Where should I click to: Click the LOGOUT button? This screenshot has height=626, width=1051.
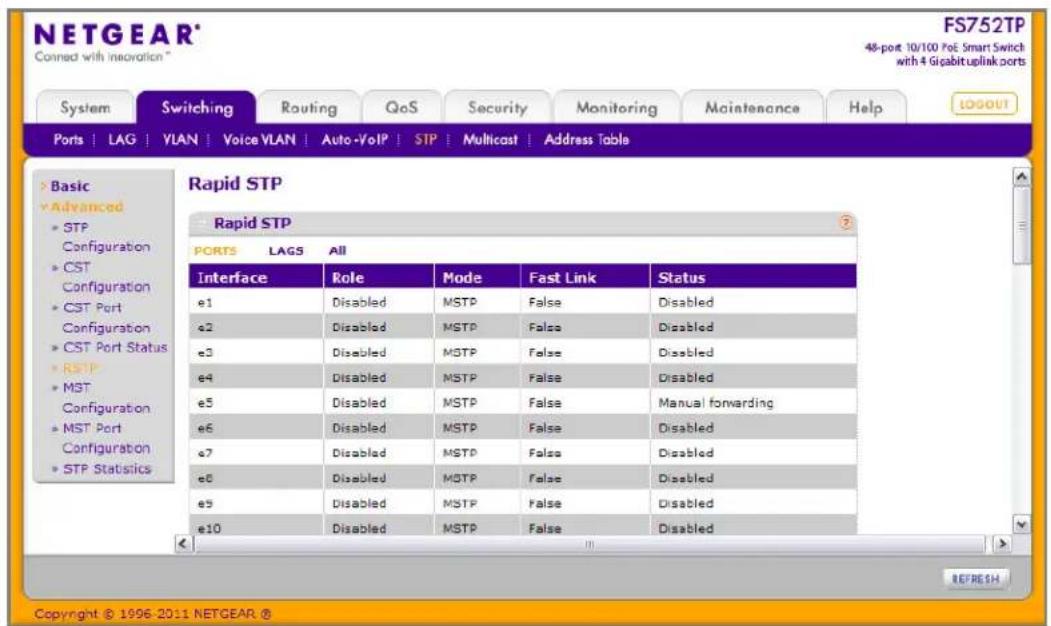pos(984,104)
